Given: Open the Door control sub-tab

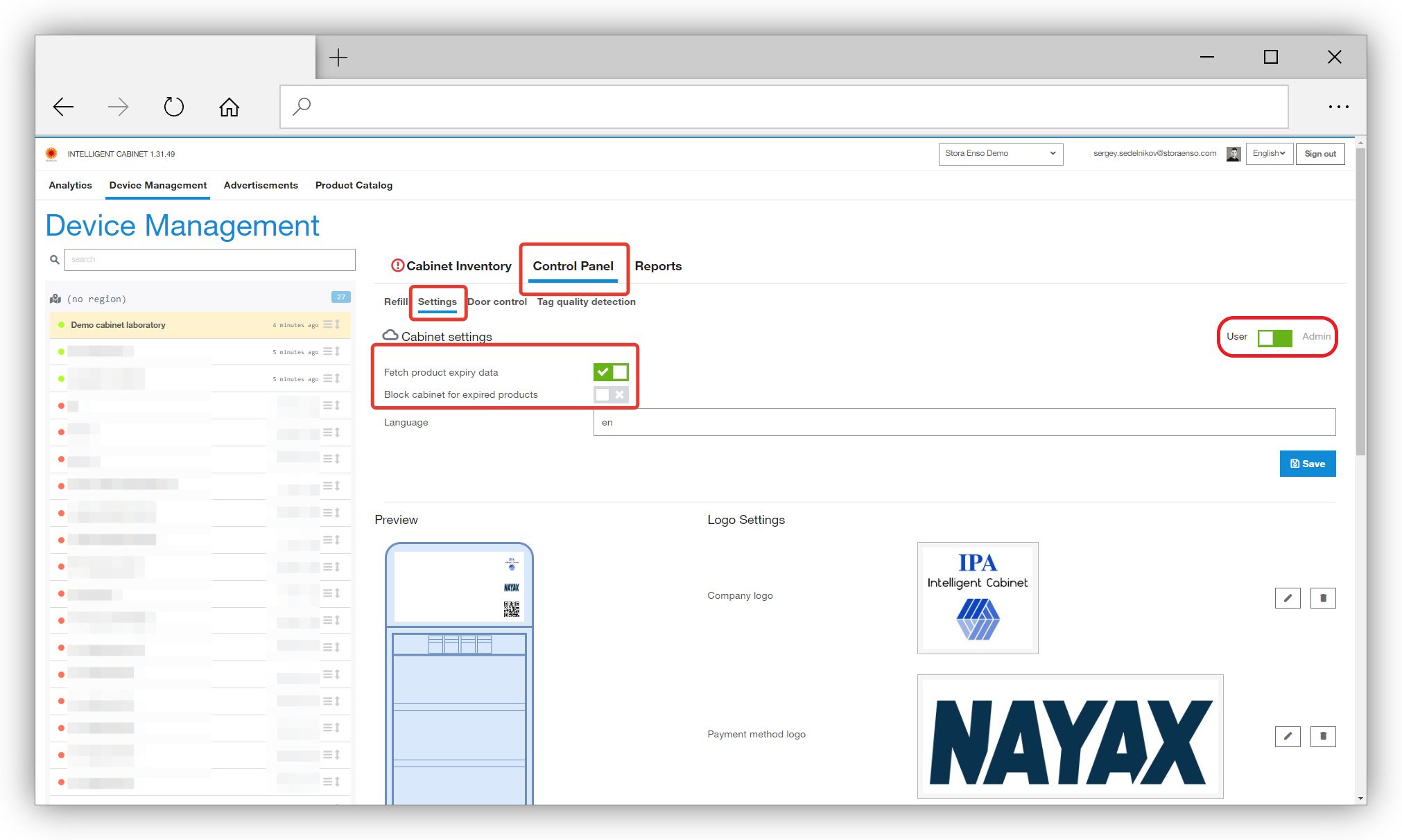Looking at the screenshot, I should click(x=497, y=301).
